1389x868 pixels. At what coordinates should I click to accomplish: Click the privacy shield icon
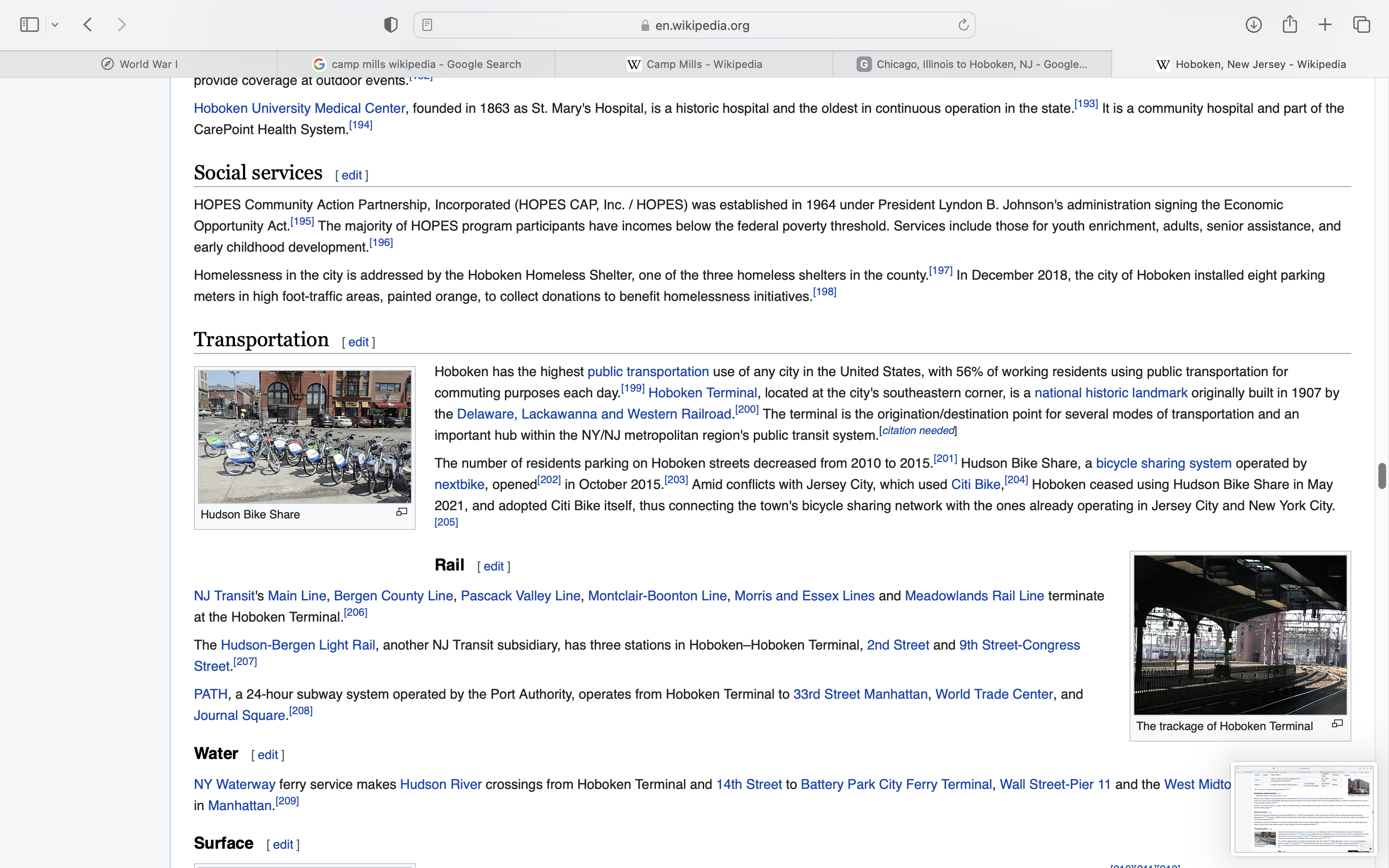pyautogui.click(x=391, y=25)
